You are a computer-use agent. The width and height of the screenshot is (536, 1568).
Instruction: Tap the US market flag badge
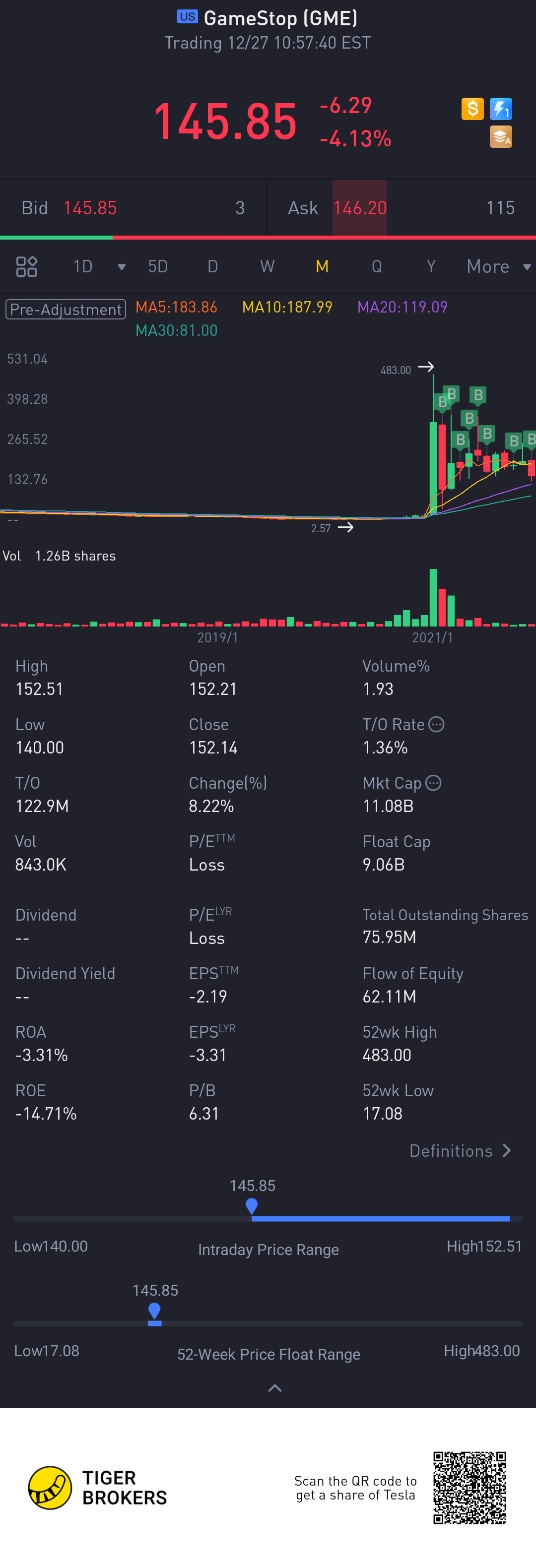(x=187, y=16)
